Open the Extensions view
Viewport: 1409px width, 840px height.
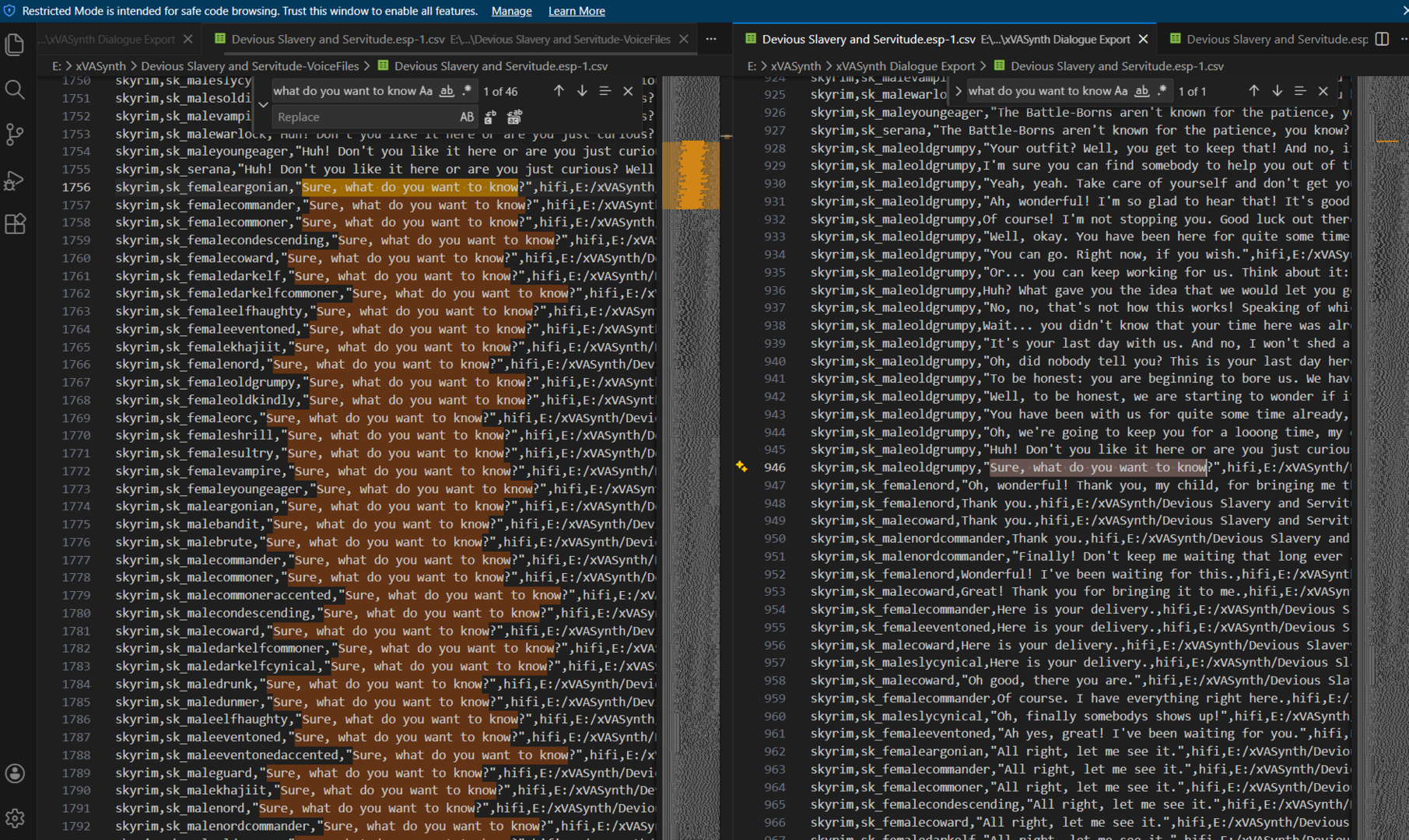(15, 224)
